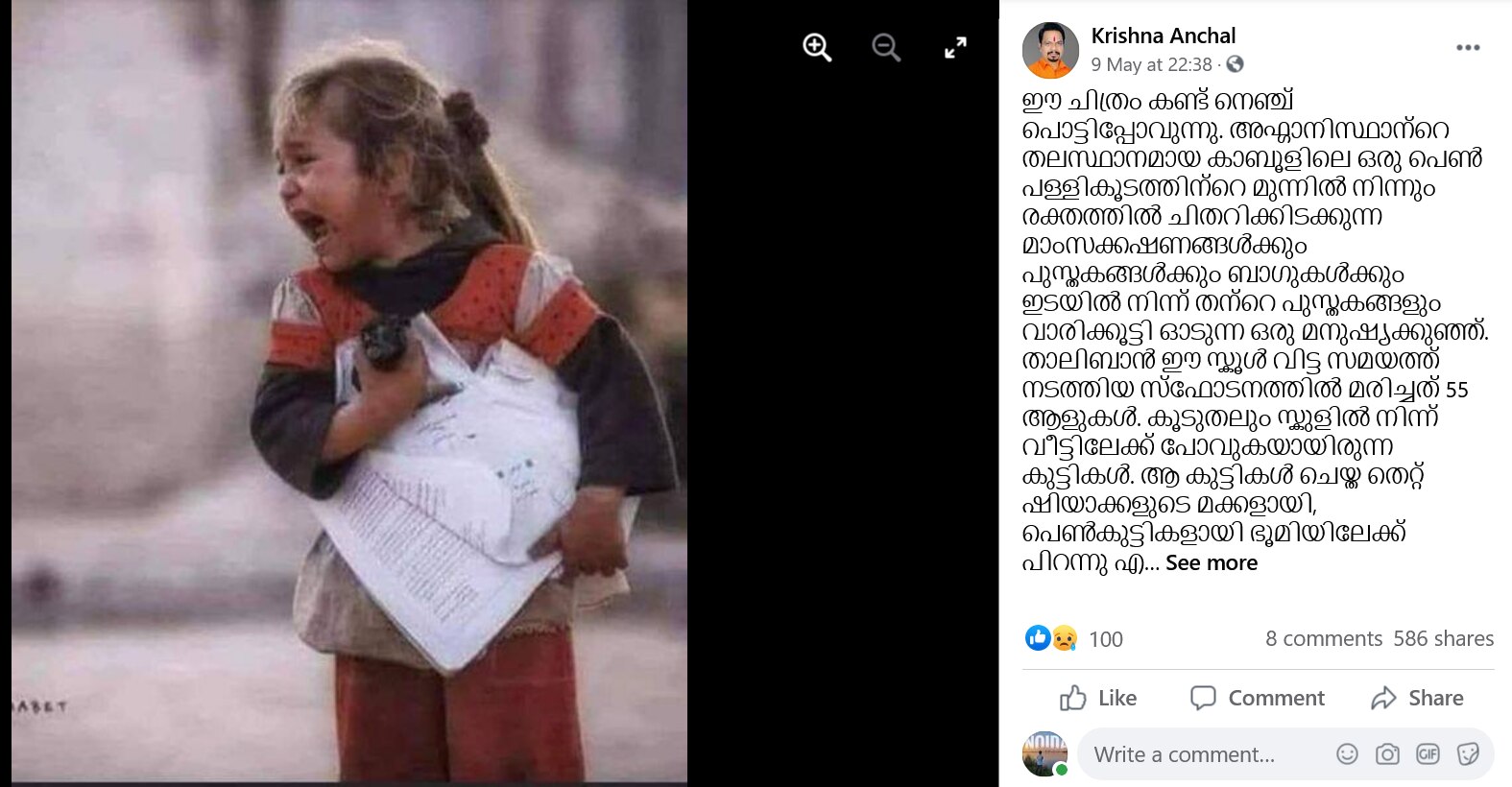Open Krishna Anchal's profile name link
The width and height of the screenshot is (1512, 787).
tap(1163, 36)
